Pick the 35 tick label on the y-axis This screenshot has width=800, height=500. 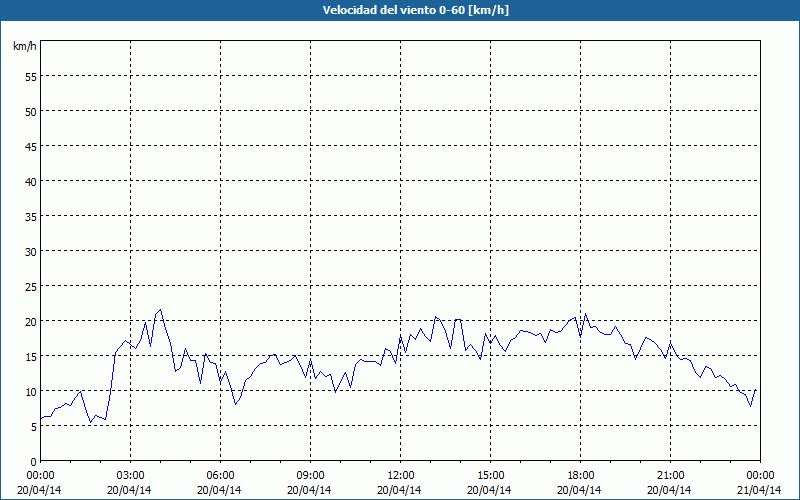pyautogui.click(x=31, y=216)
